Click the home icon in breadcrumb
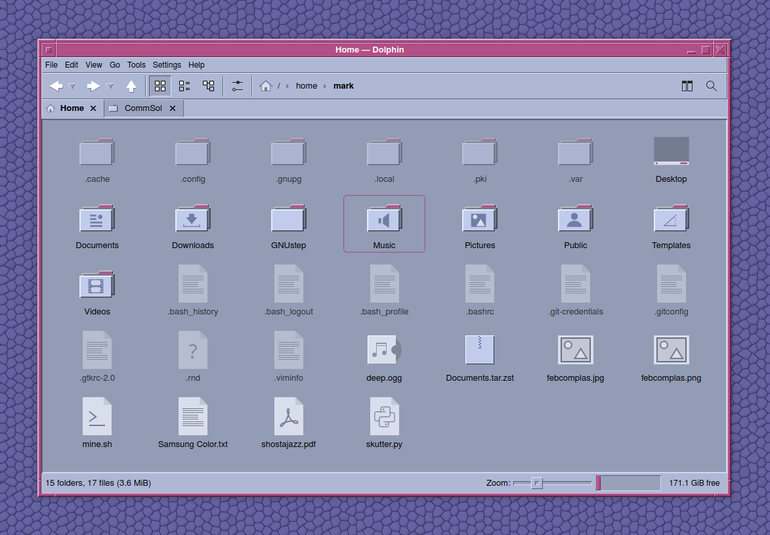 [x=266, y=86]
